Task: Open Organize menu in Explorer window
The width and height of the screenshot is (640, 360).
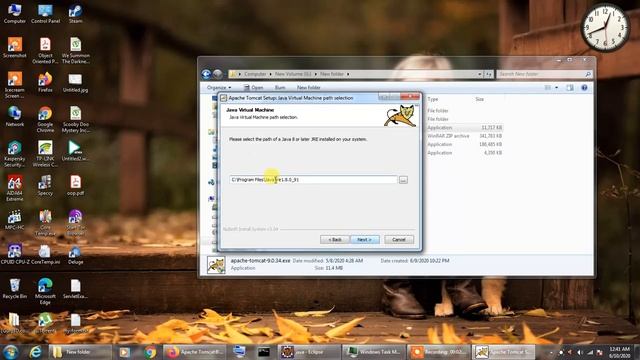Action: click(x=219, y=88)
